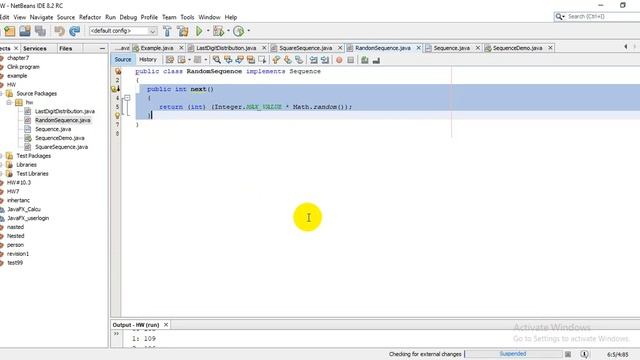The height and width of the screenshot is (360, 640).
Task: Show previous editor tabs with scroll arrow
Action: pos(625,47)
